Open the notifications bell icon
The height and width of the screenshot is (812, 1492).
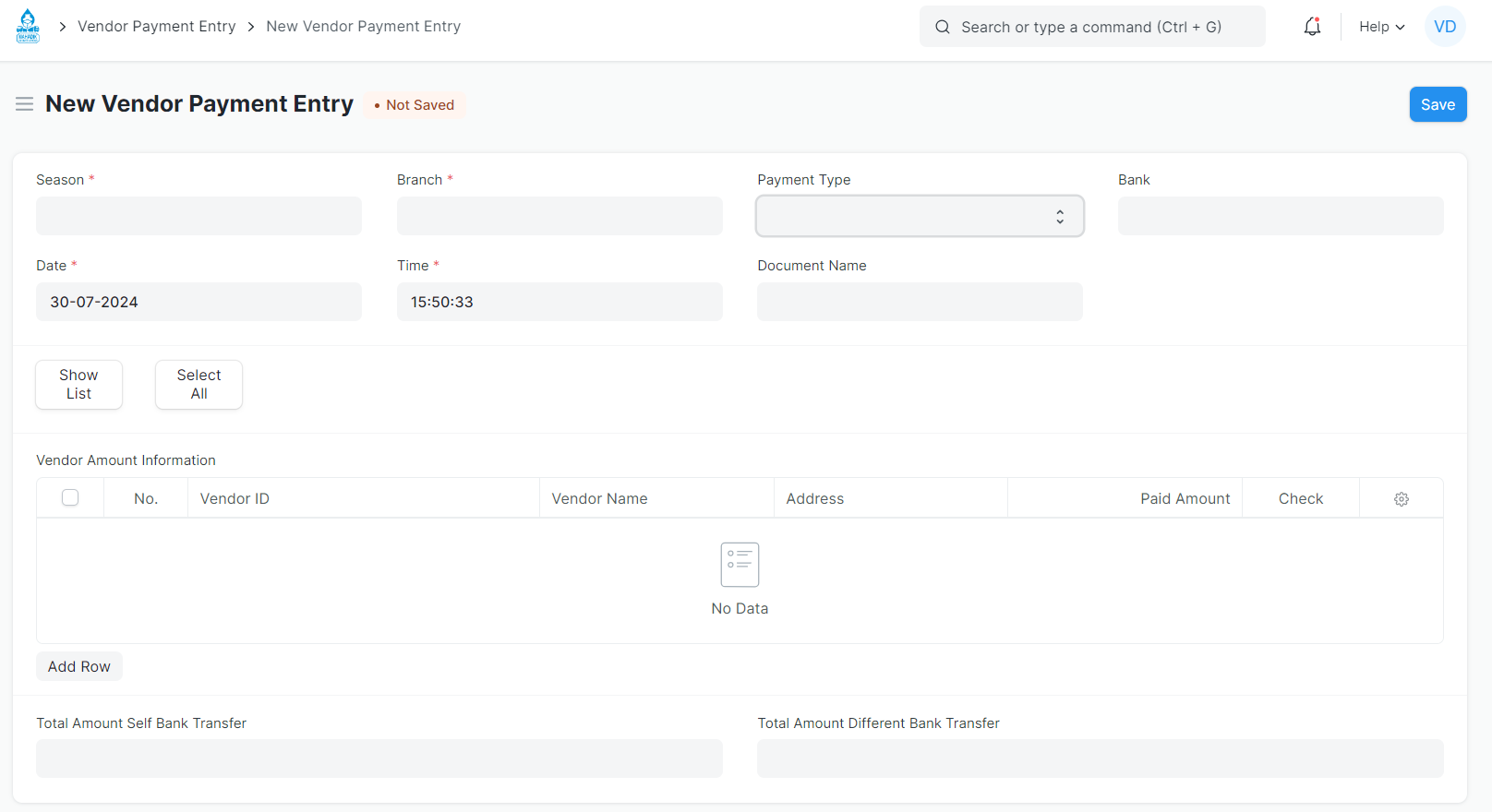click(1312, 27)
